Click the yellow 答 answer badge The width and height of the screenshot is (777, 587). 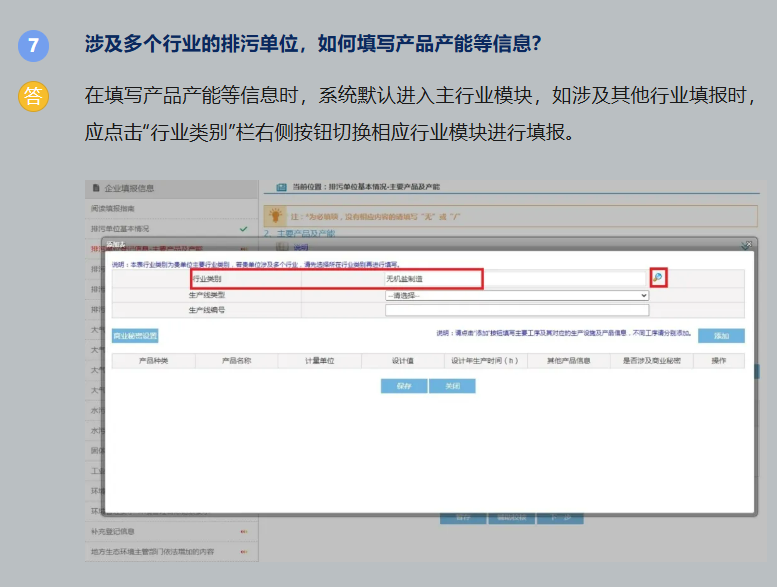(33, 97)
